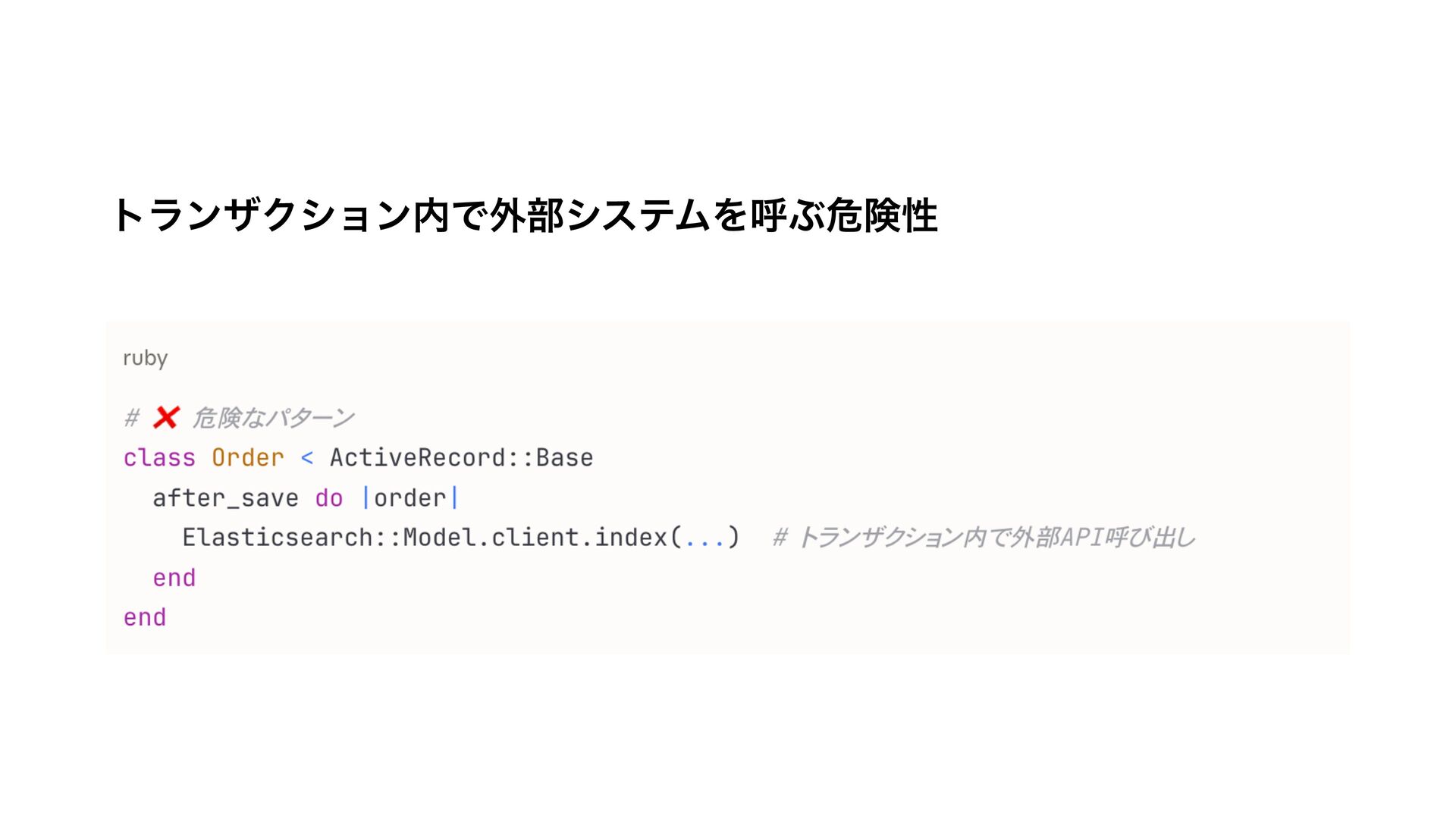Click the 'do' keyword
This screenshot has width=1456, height=819.
(329, 498)
